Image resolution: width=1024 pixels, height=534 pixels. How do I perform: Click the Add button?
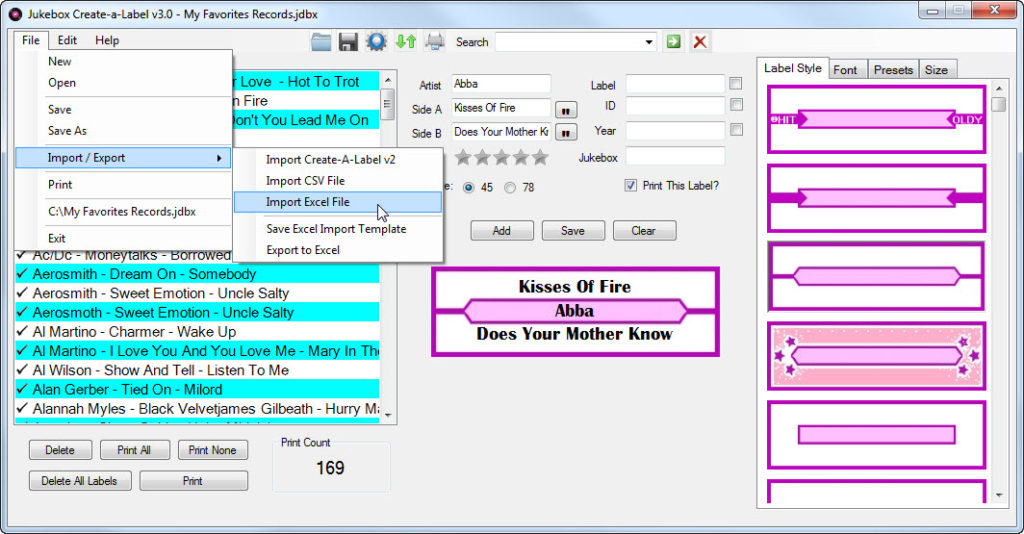(x=501, y=230)
